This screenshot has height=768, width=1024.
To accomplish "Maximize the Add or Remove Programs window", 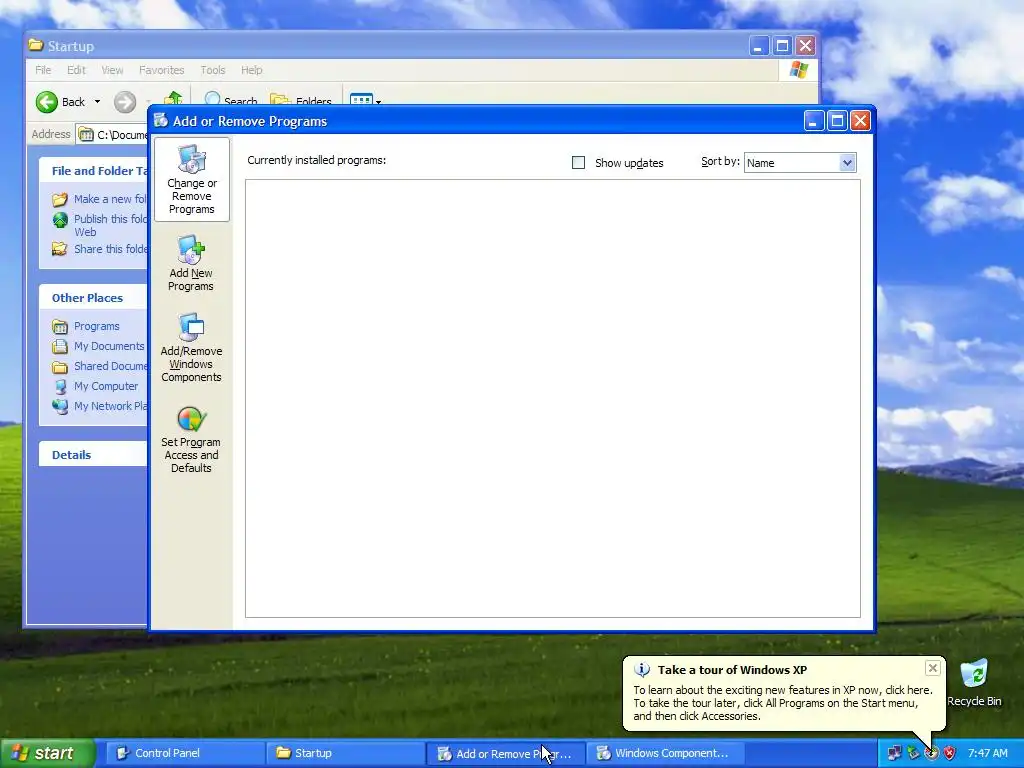I will click(x=837, y=121).
